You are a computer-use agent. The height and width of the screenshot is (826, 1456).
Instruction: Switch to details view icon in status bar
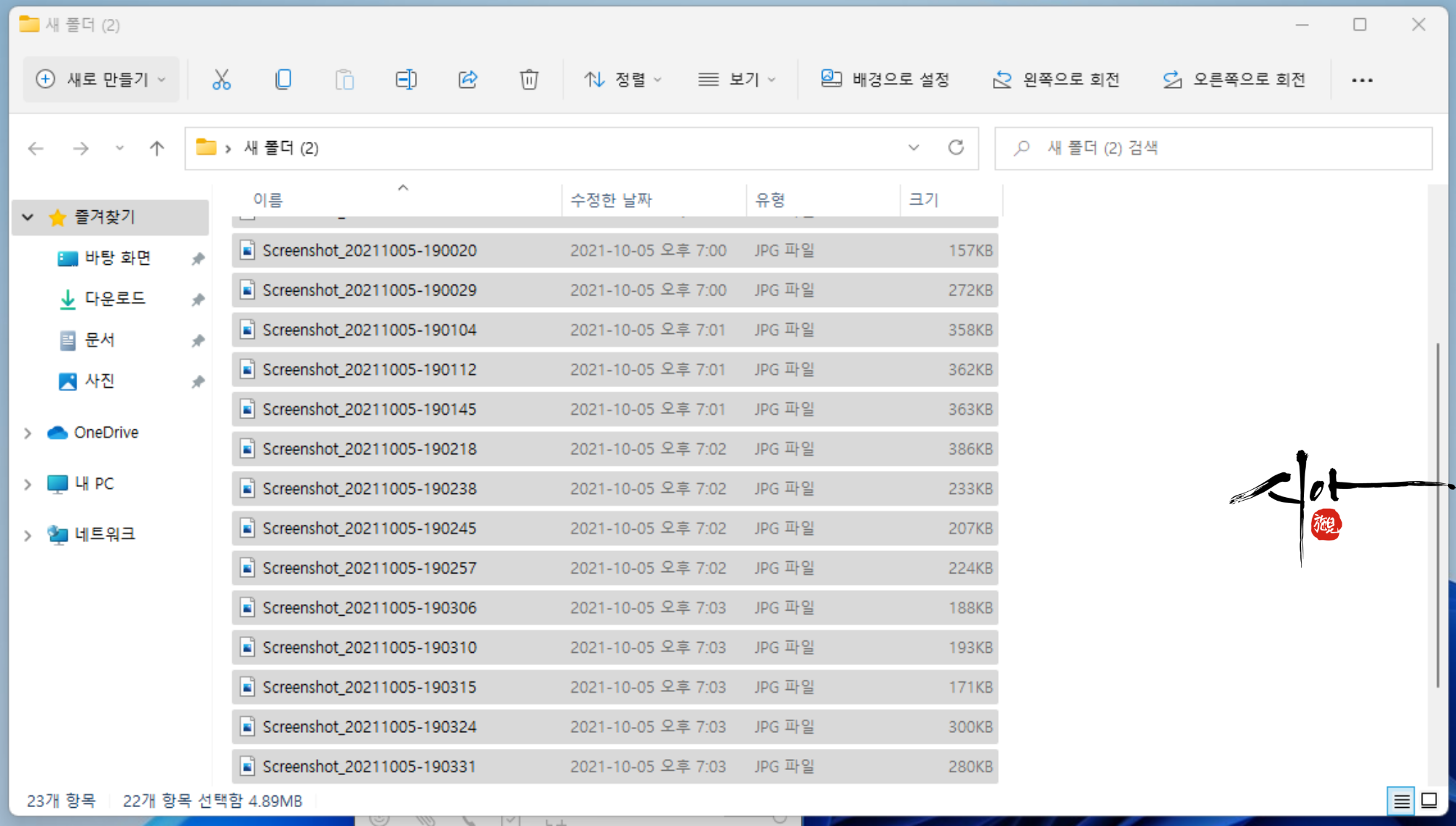click(x=1401, y=801)
